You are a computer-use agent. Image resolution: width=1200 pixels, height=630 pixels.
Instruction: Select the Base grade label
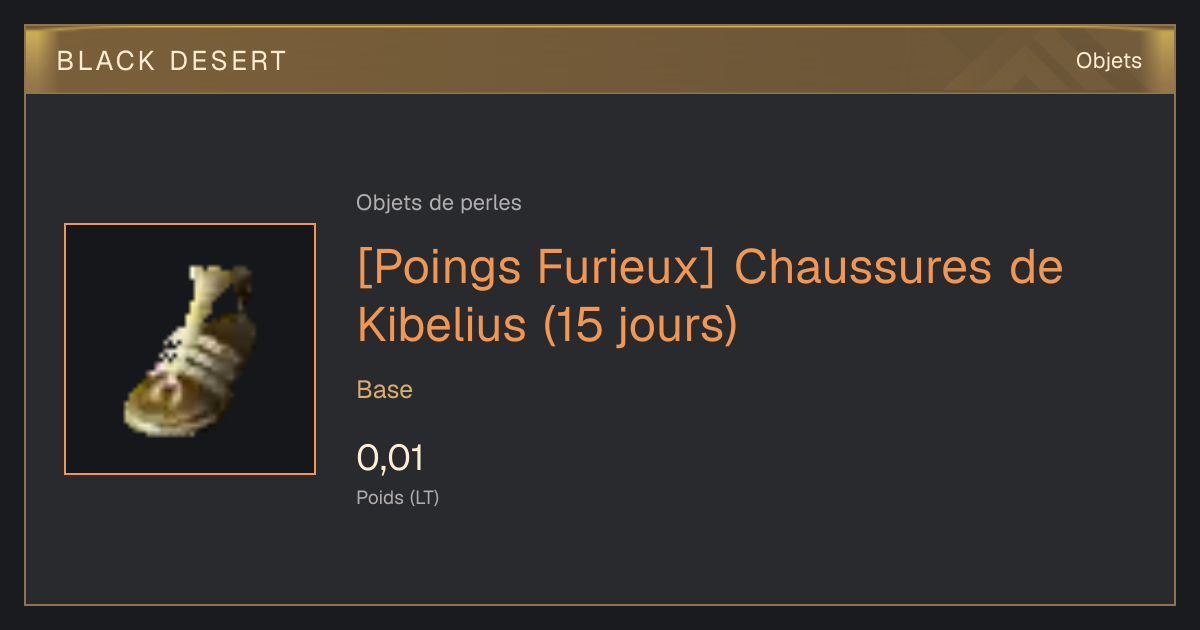tap(385, 390)
